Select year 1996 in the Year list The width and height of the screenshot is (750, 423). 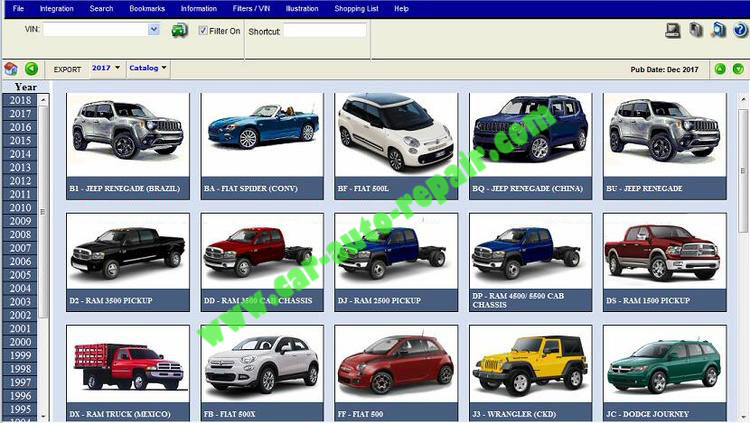pos(20,396)
